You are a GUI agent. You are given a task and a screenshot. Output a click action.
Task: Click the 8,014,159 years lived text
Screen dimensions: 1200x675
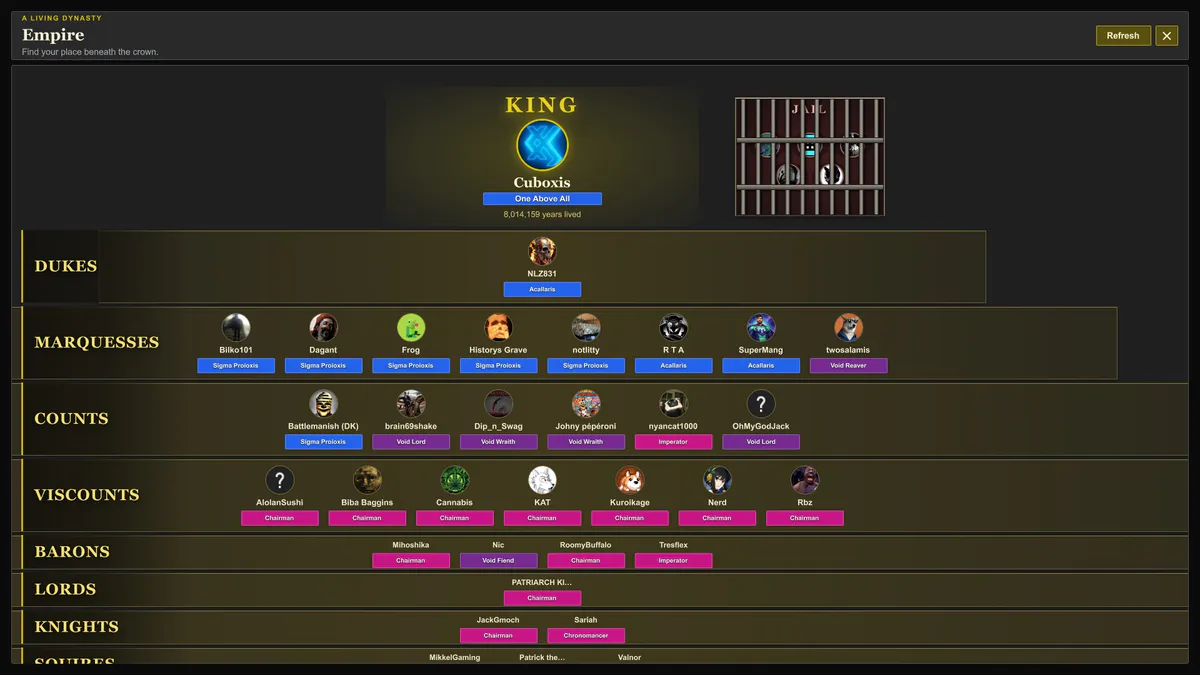coord(542,214)
